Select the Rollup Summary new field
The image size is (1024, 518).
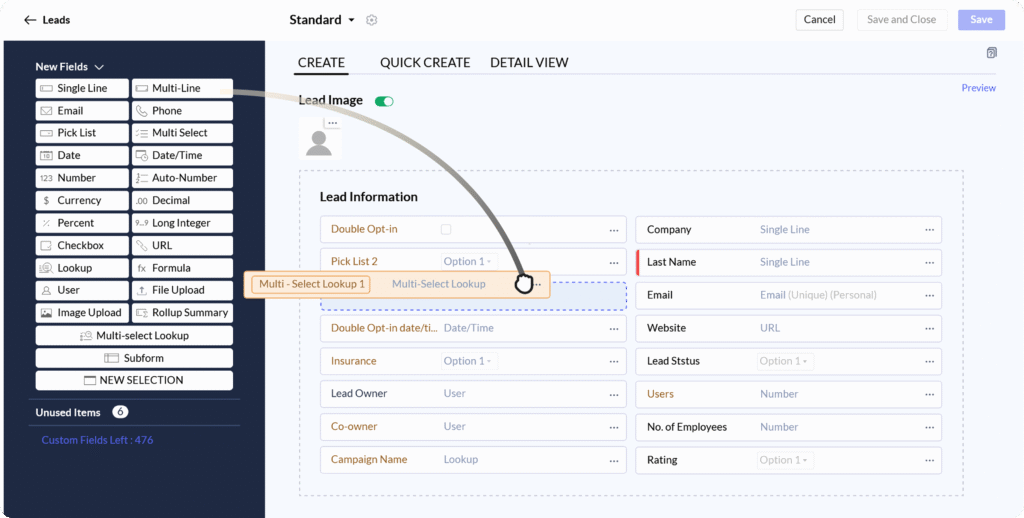[182, 313]
